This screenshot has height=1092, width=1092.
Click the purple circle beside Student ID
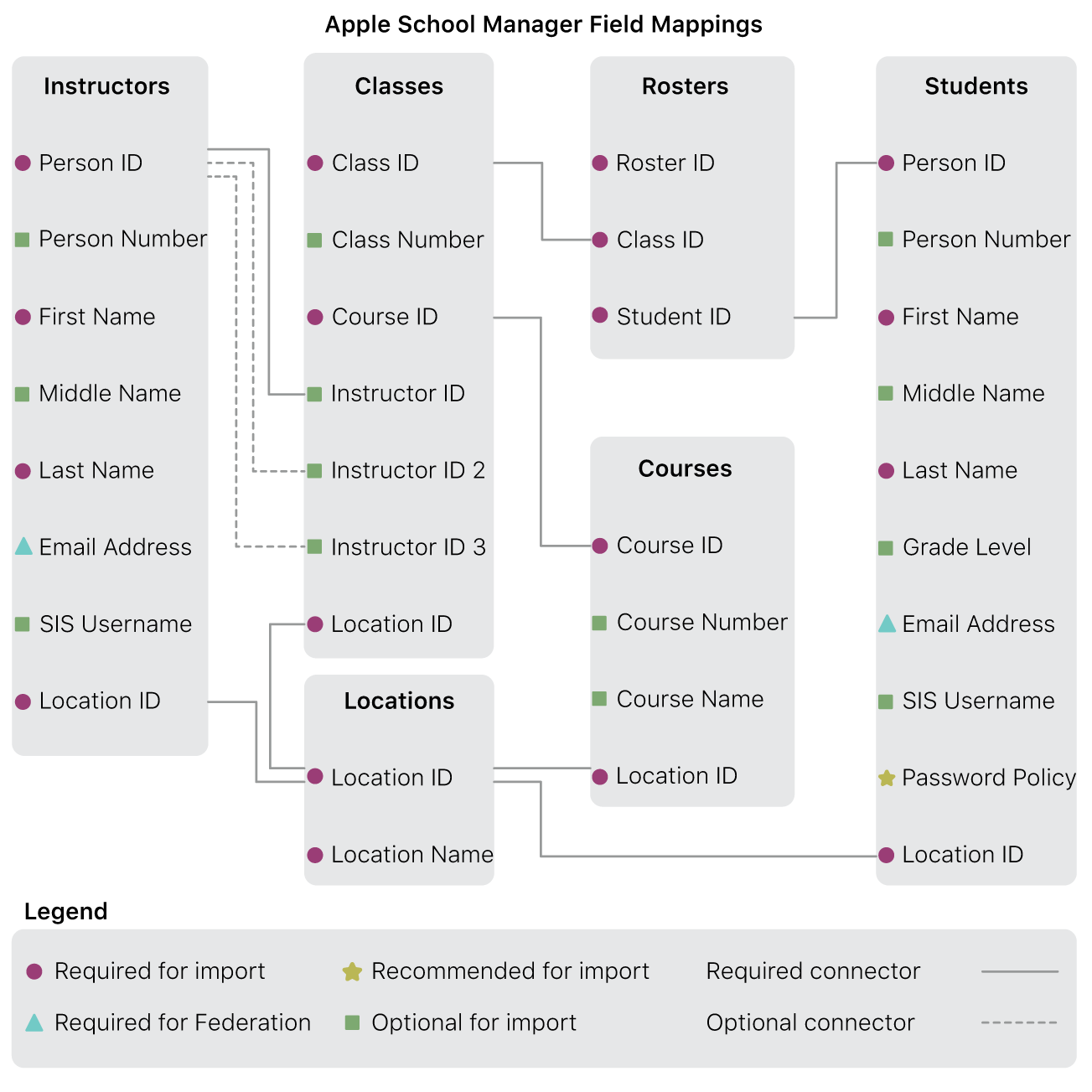tap(600, 316)
